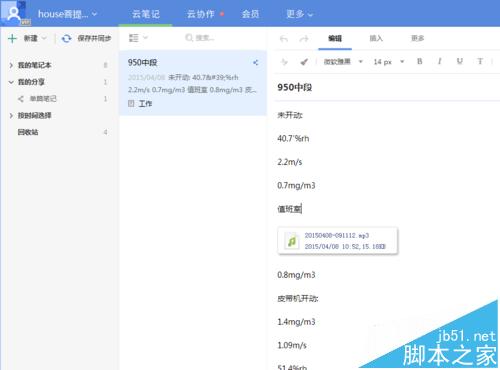Click the clear formatting eraser icon

(284, 62)
